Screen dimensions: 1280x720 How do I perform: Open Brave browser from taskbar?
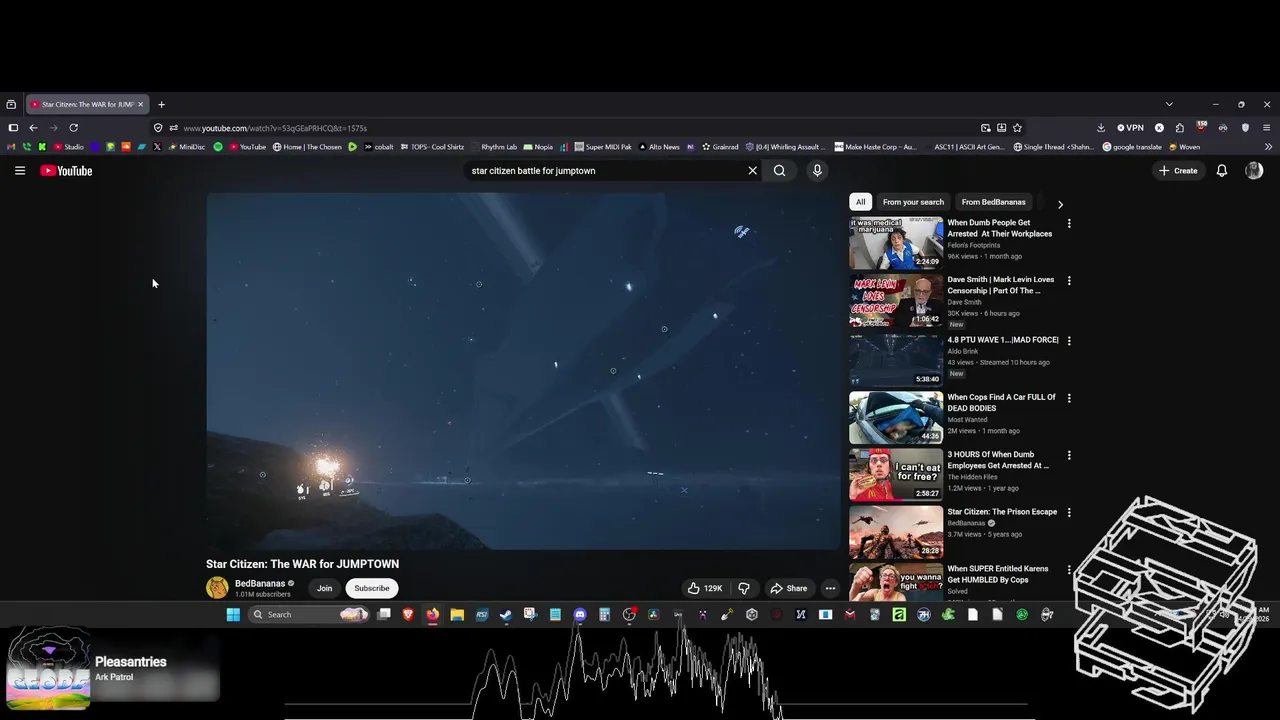[408, 615]
